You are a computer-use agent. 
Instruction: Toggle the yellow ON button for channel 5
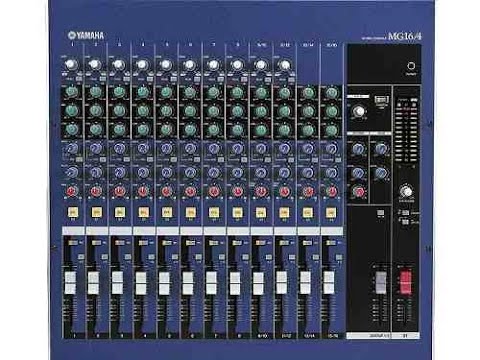click(x=167, y=212)
